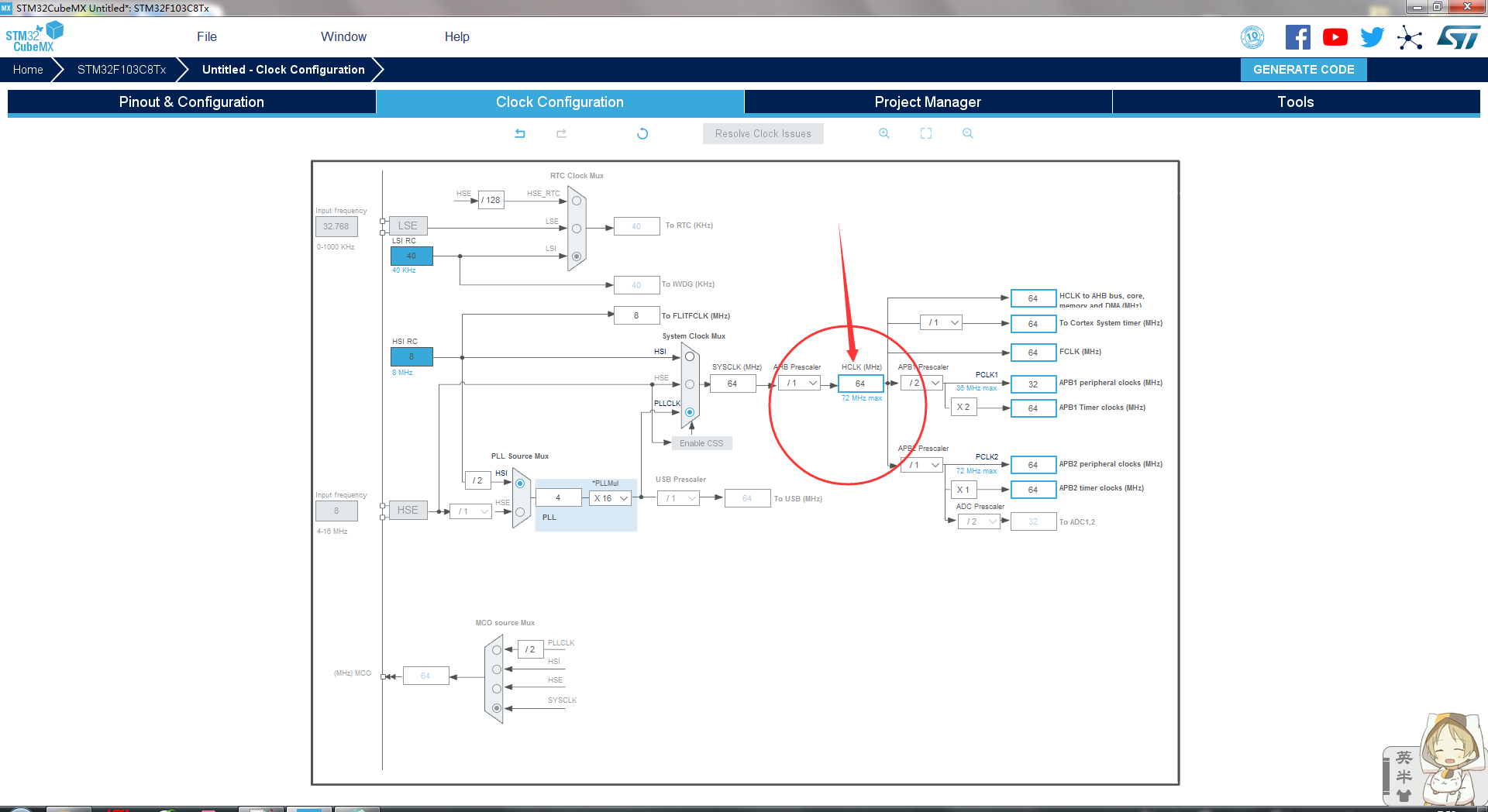Viewport: 1488px width, 812px height.
Task: Switch to Tools tab
Action: point(1296,101)
